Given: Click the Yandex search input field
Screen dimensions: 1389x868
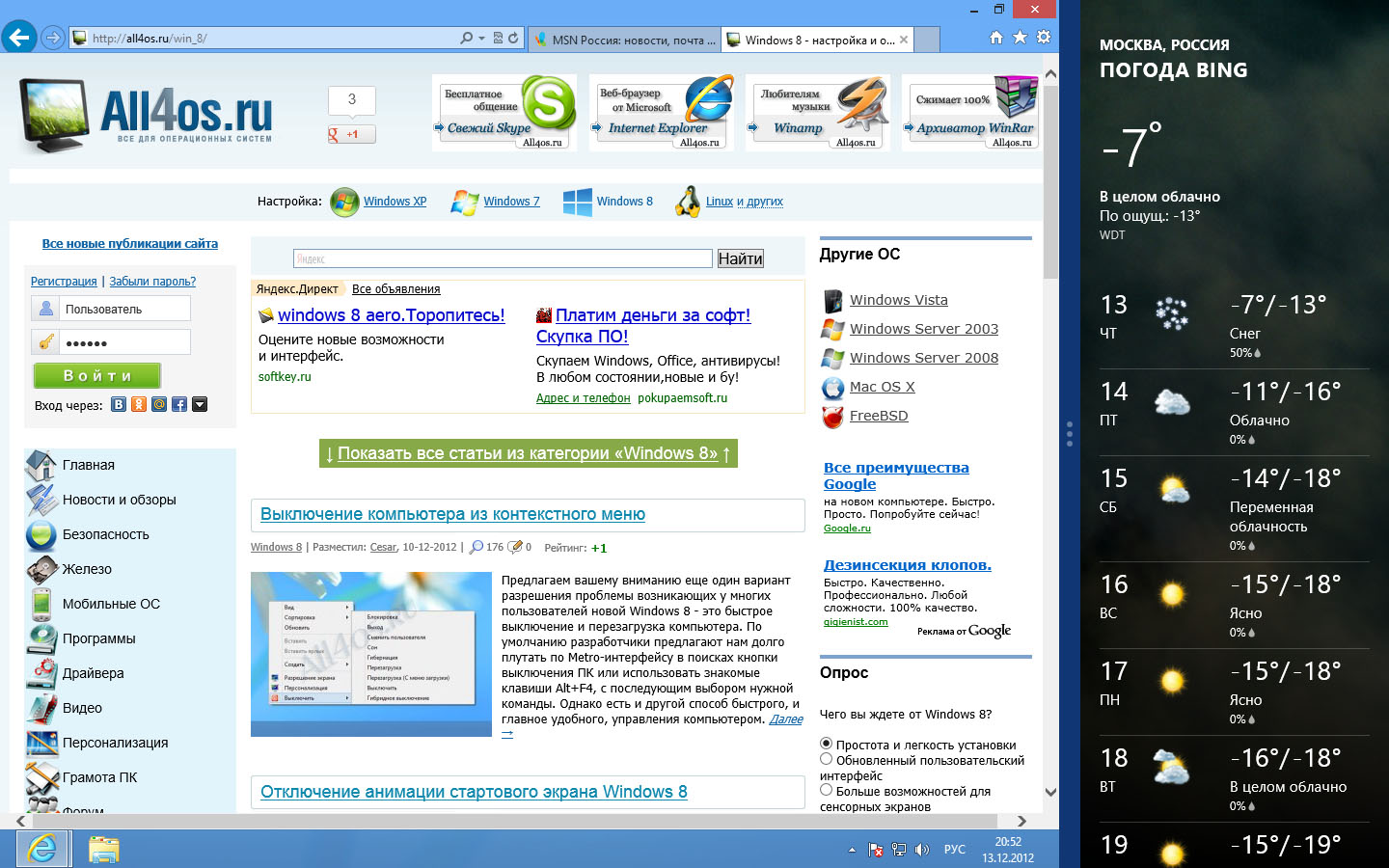Looking at the screenshot, I should 503,258.
